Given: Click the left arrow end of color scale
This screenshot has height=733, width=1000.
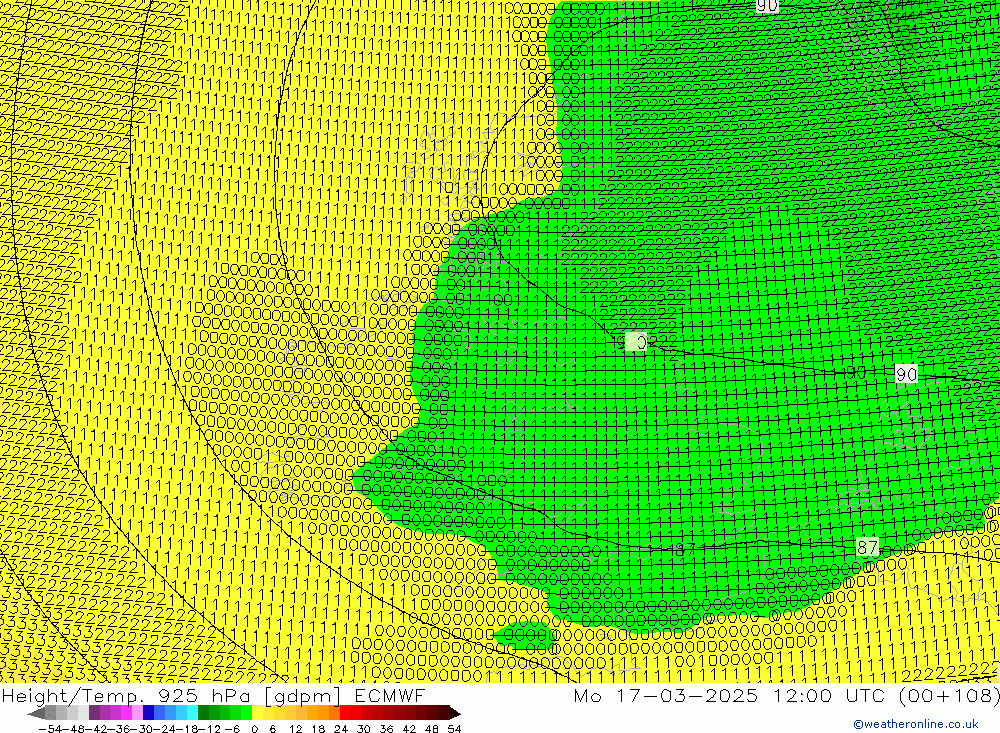Looking at the screenshot, I should coord(36,713).
